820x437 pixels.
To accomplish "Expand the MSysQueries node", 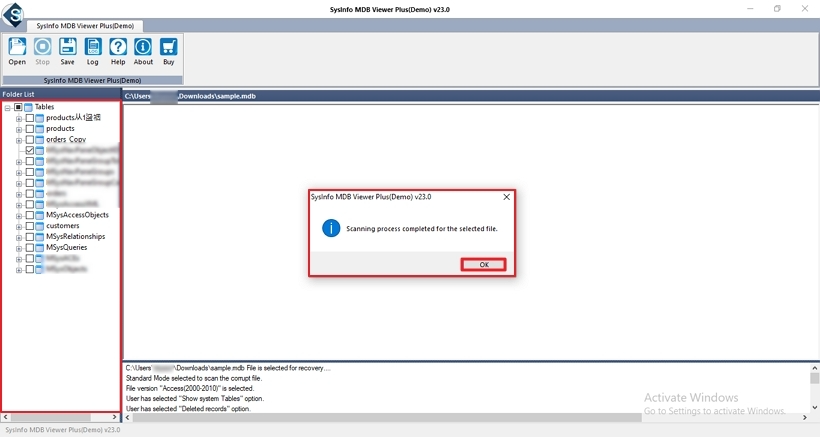I will coord(19,249).
